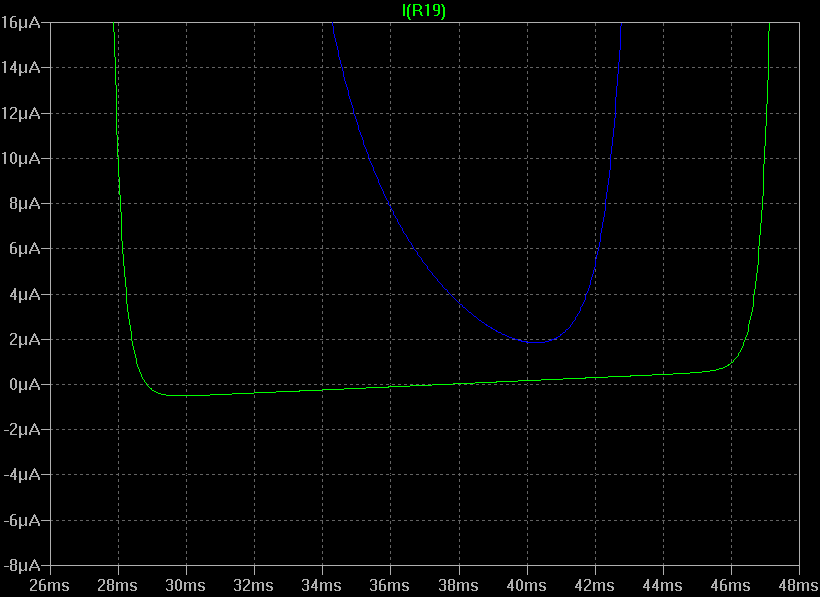
Task: Click the 44ms time label
Action: (663, 585)
